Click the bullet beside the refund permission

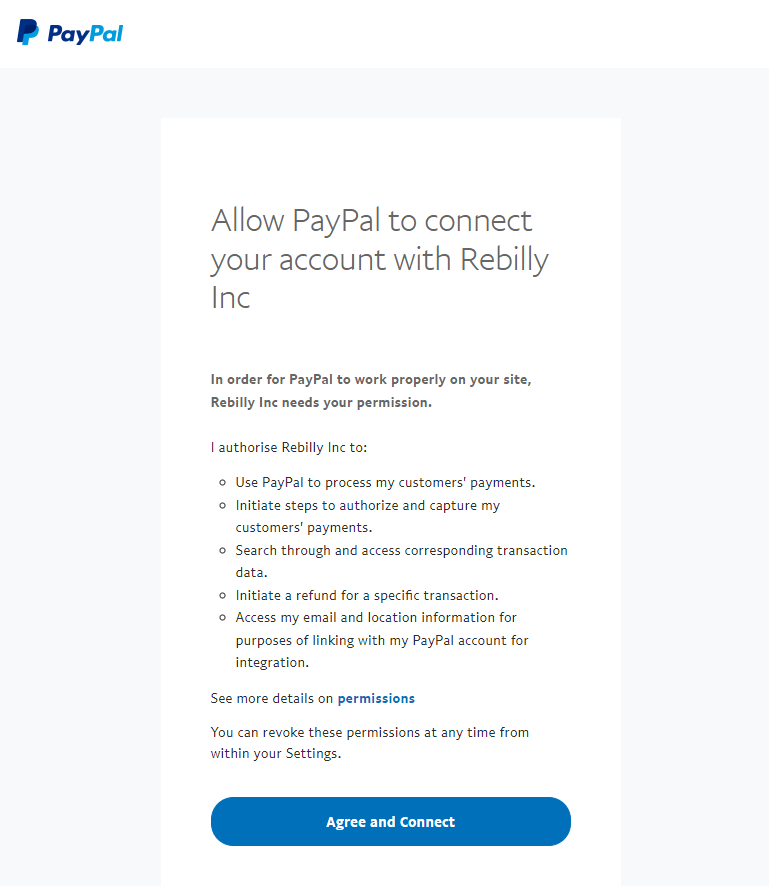point(221,594)
